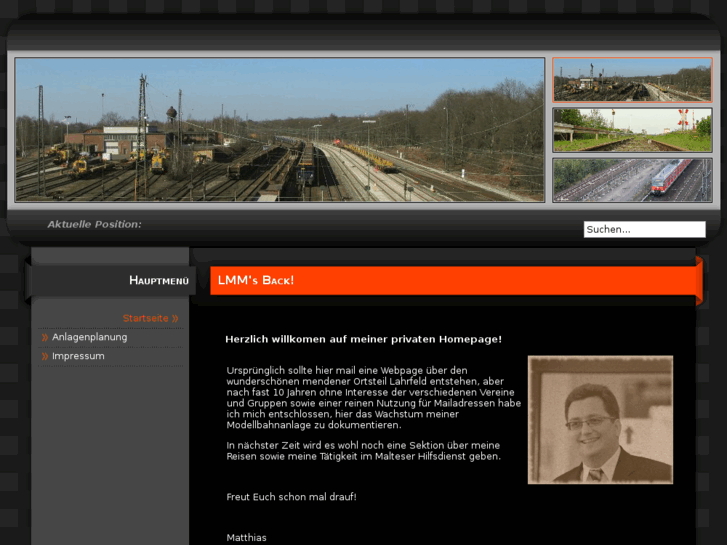This screenshot has height=545, width=727.
Task: Click the arrow icon before Impressum
Action: pyautogui.click(x=45, y=356)
